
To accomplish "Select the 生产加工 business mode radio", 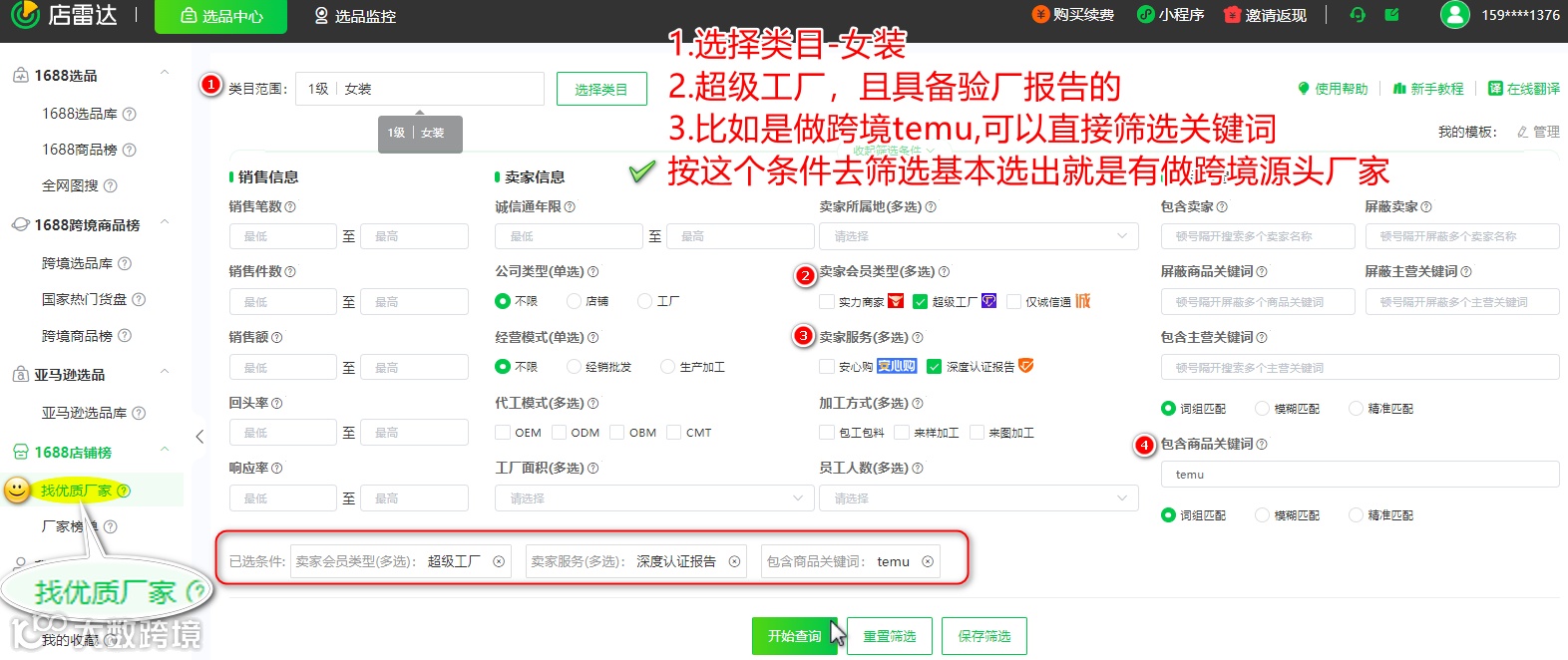I will [668, 367].
